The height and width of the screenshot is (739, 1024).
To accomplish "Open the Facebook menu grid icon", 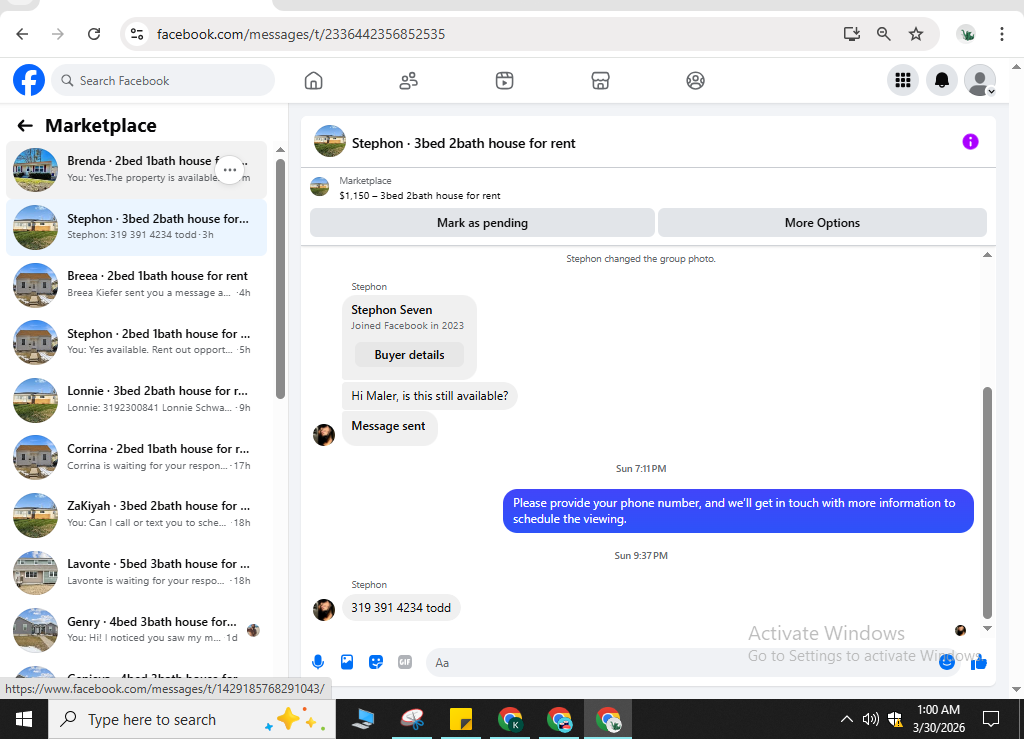I will pos(903,80).
